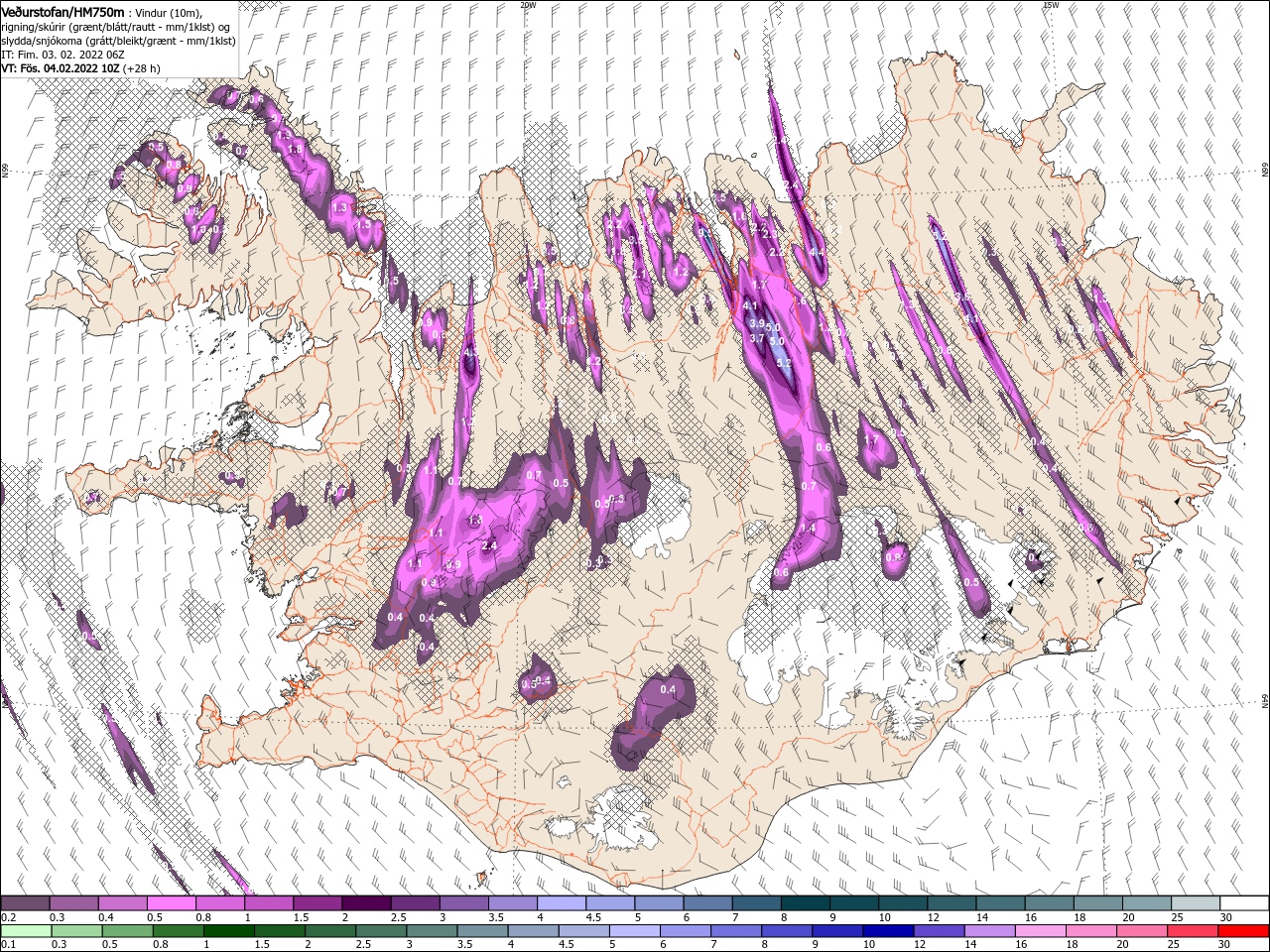Pick upper legend swatch between 0.2 and 0.3
The height and width of the screenshot is (952, 1270).
point(25,903)
